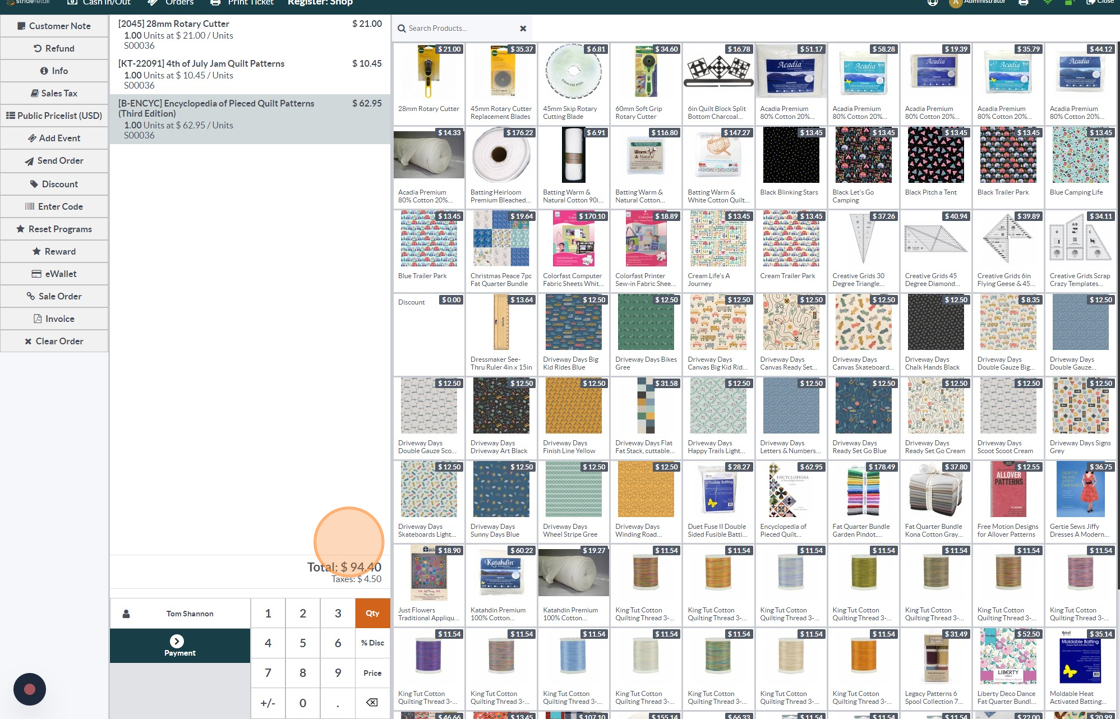Add Christmas Peace 7pc Fat Quarter Bundle
The height and width of the screenshot is (719, 1120).
[x=501, y=251]
